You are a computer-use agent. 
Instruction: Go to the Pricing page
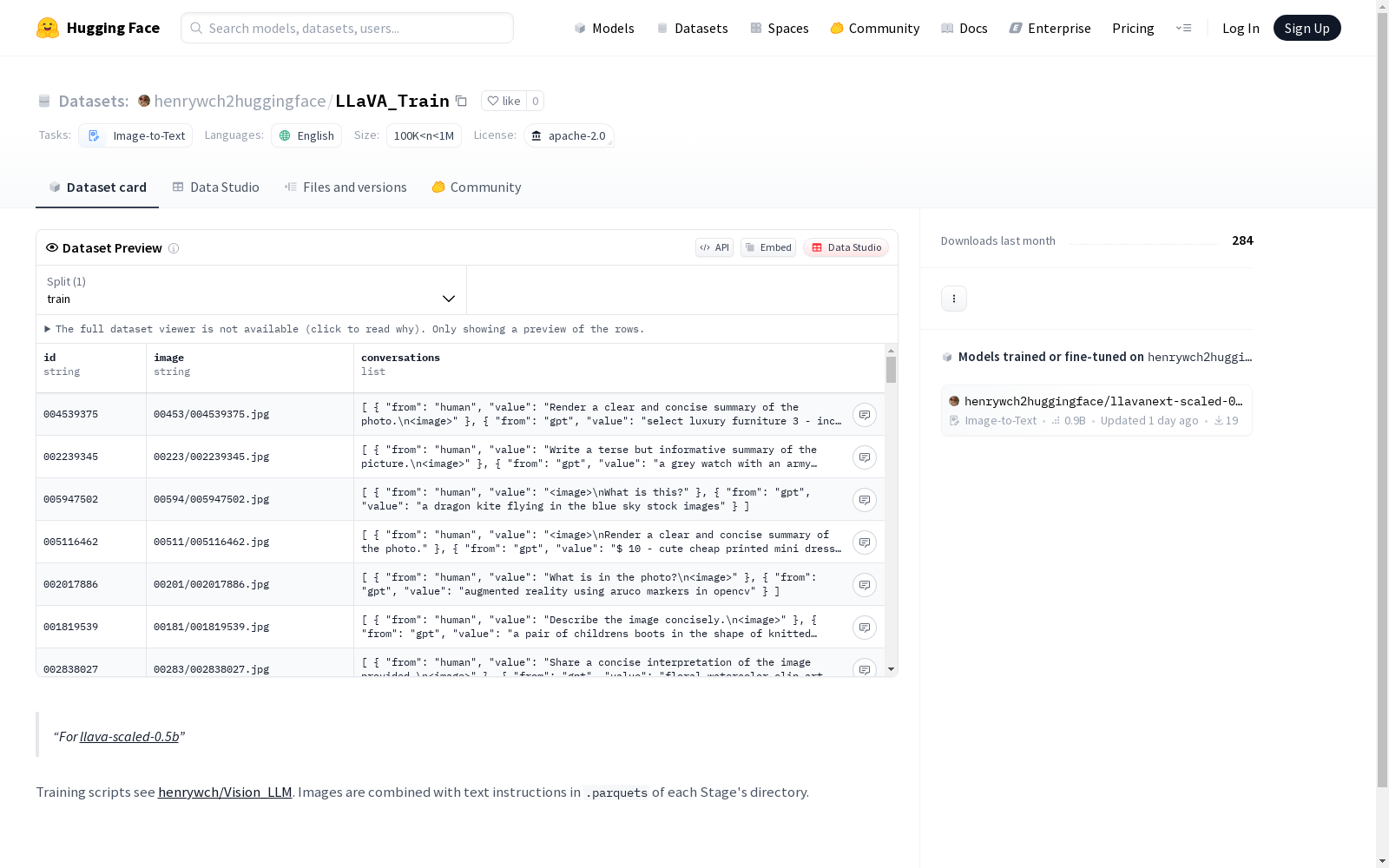(x=1133, y=28)
